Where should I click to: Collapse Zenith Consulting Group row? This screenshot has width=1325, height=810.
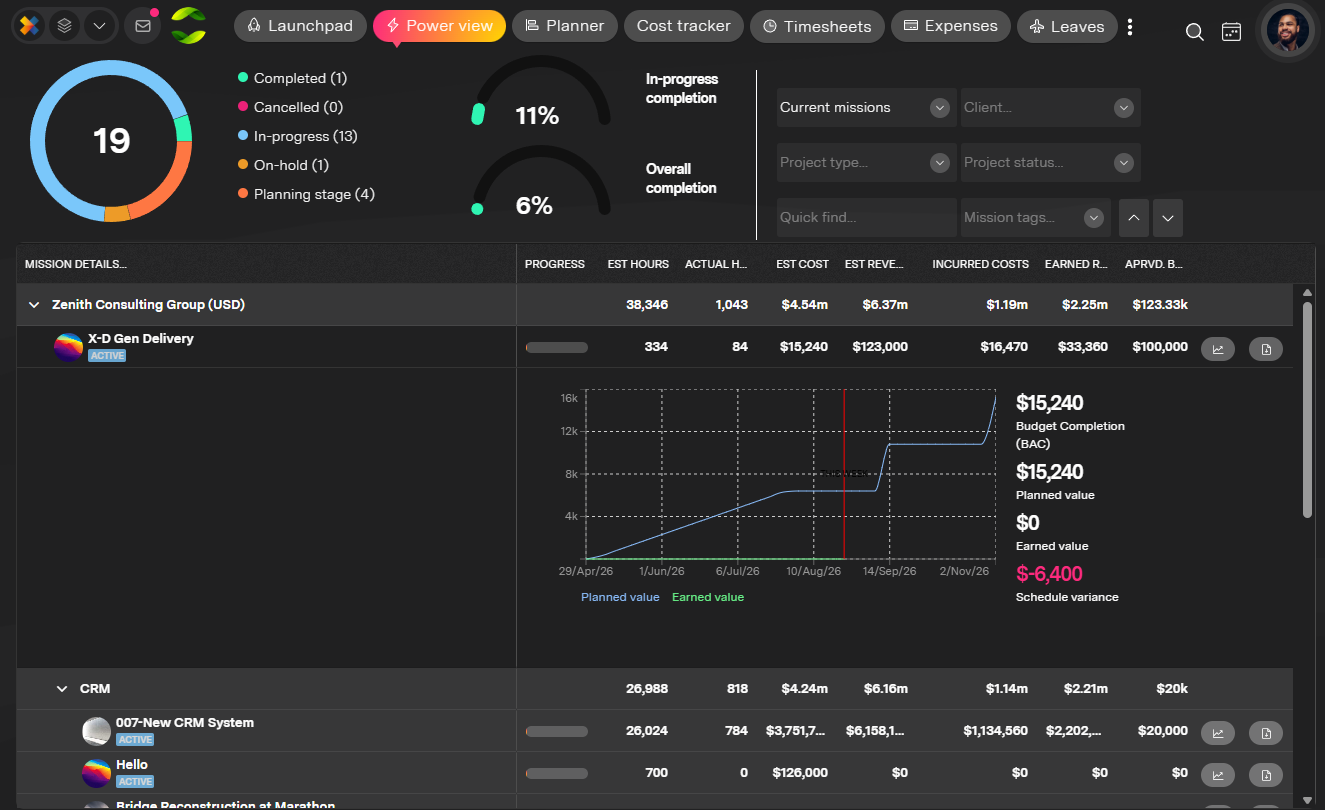34,305
